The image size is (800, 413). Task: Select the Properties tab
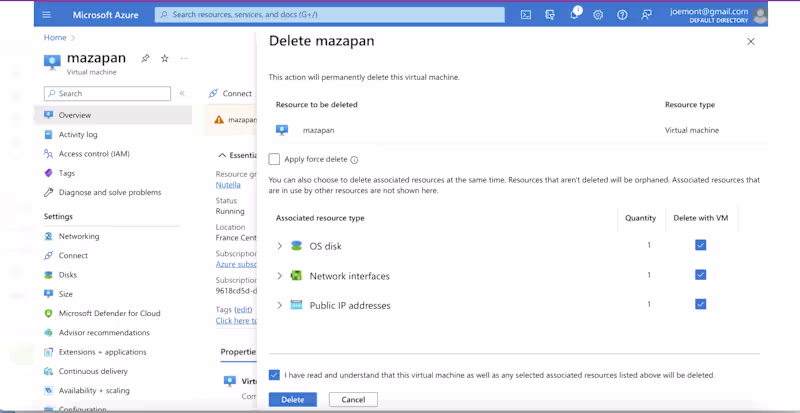(238, 352)
